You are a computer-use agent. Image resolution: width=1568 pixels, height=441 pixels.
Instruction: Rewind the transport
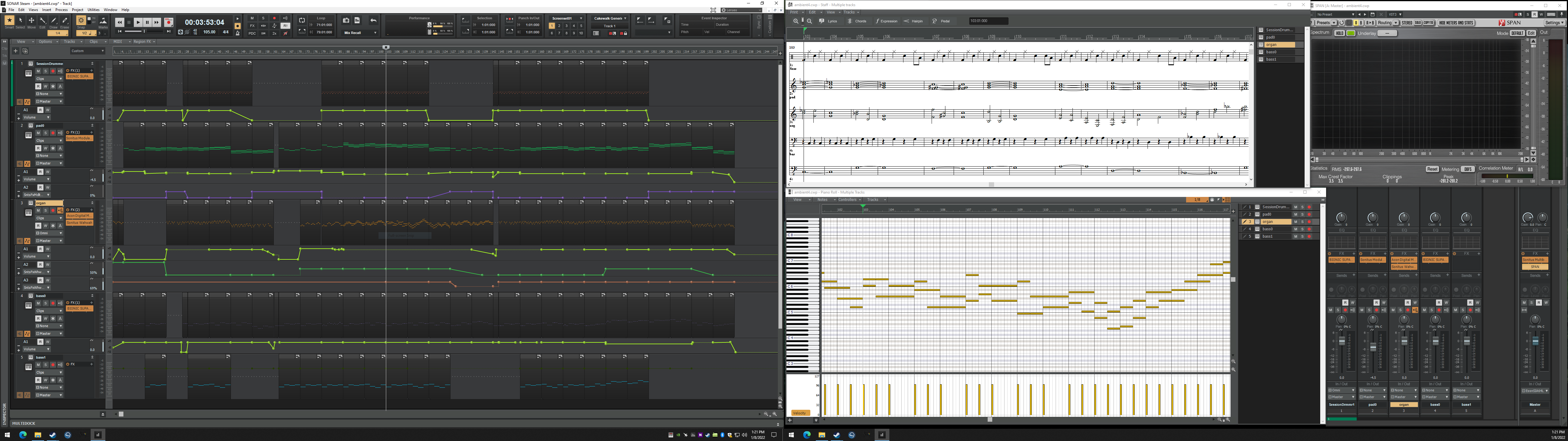tap(119, 23)
